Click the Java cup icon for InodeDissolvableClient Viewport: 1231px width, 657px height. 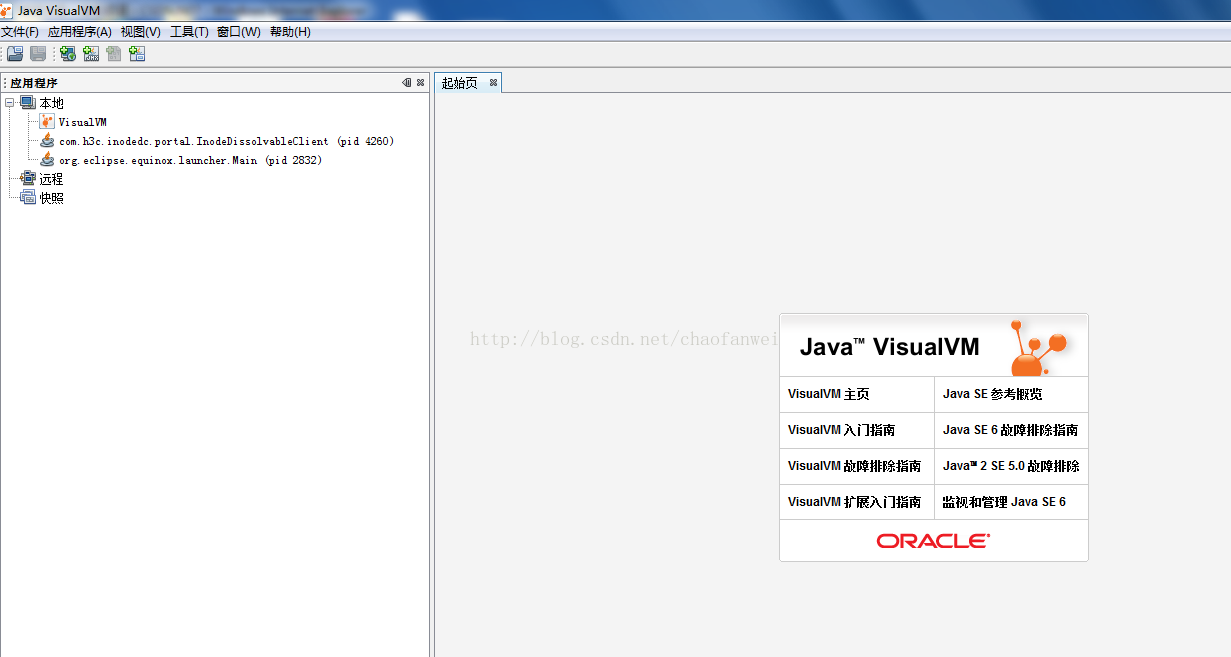[x=47, y=141]
